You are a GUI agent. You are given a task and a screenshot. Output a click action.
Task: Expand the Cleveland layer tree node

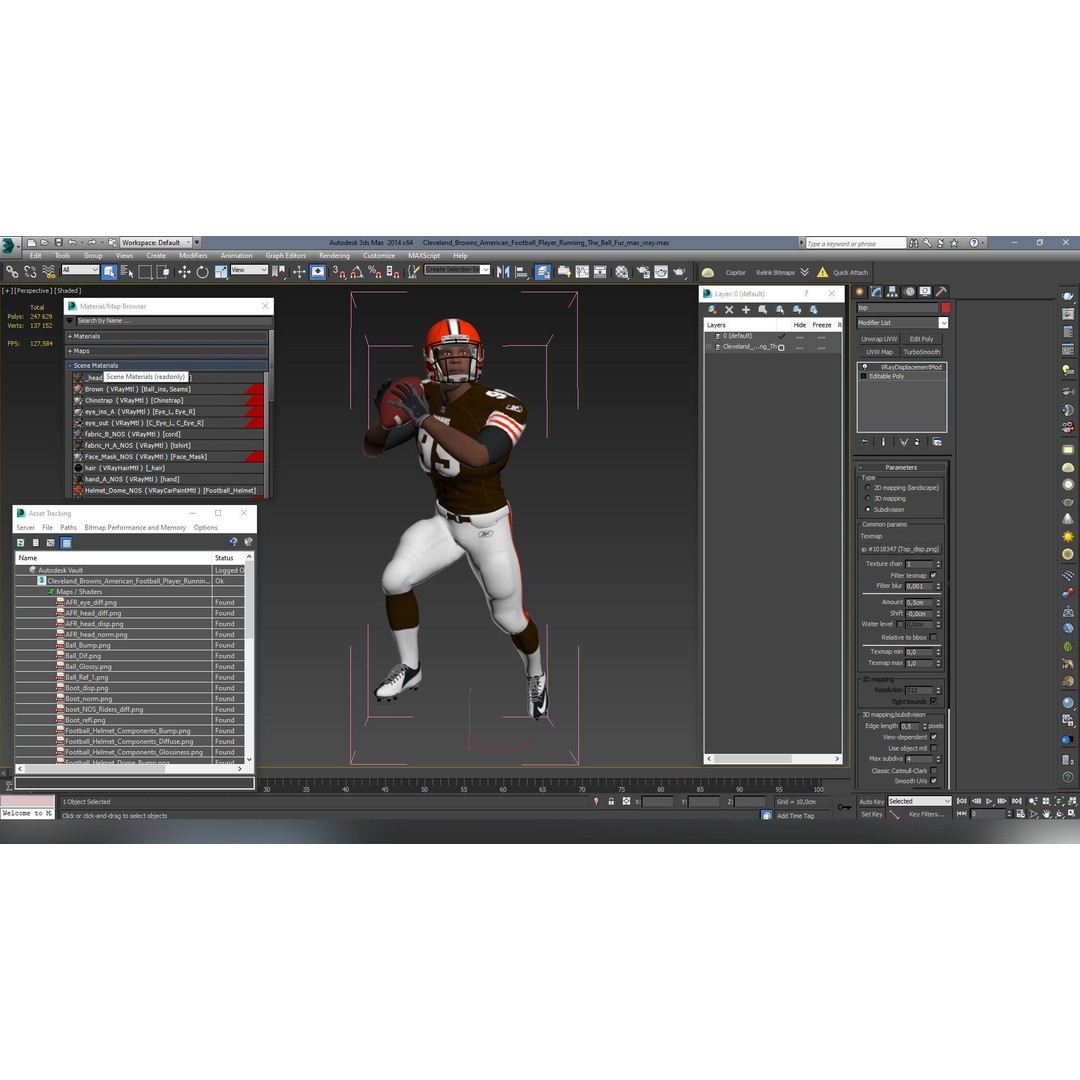click(x=709, y=347)
